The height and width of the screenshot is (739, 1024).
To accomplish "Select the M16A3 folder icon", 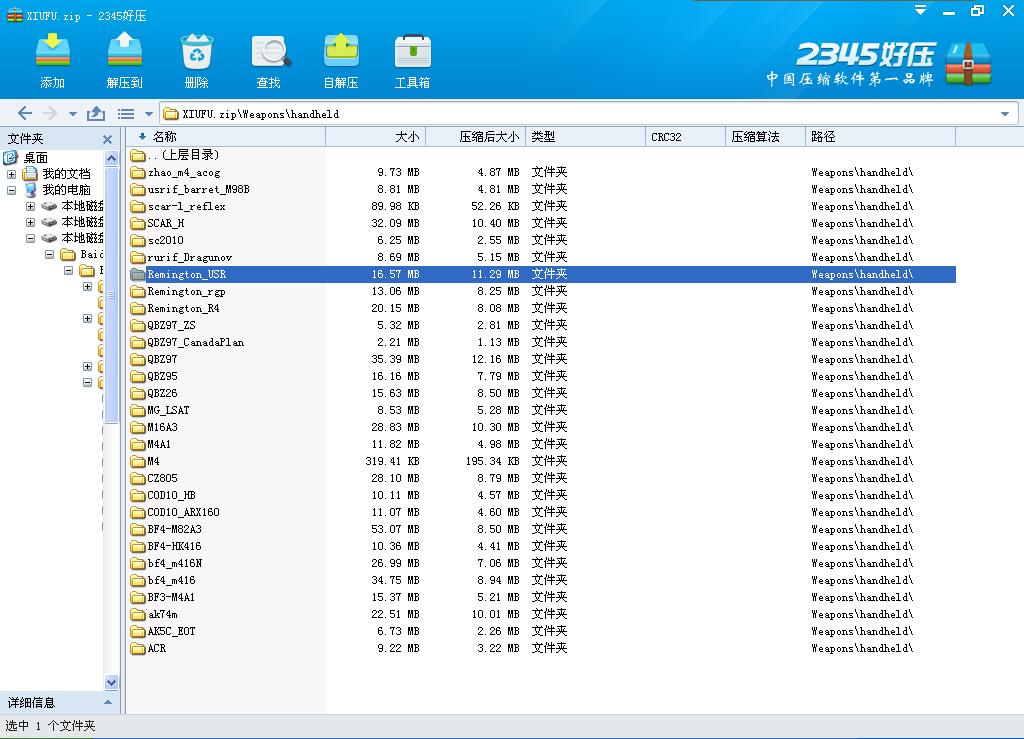I will click(x=137, y=427).
